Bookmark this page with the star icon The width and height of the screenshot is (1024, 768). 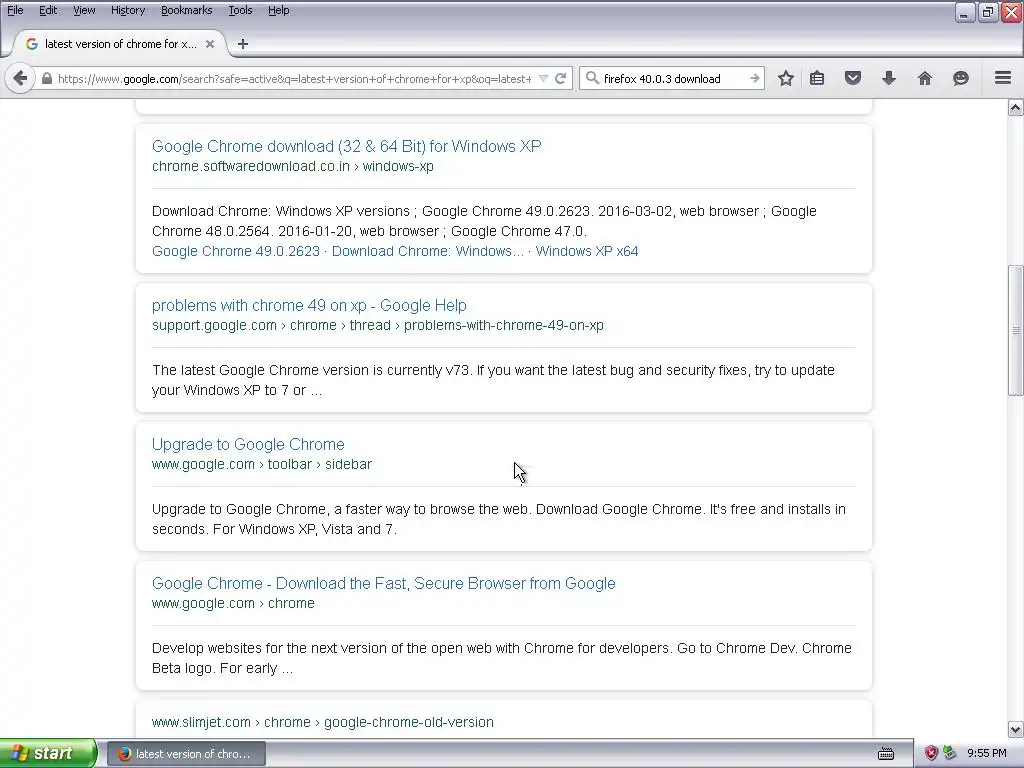786,78
